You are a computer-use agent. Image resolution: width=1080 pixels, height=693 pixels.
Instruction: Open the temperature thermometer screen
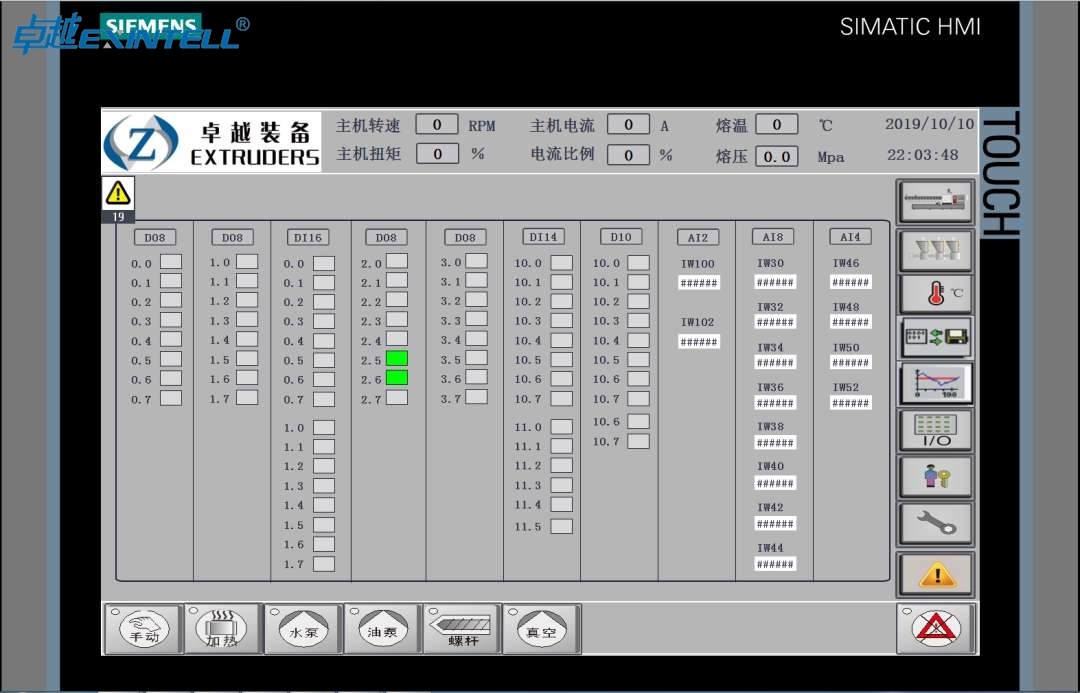935,294
